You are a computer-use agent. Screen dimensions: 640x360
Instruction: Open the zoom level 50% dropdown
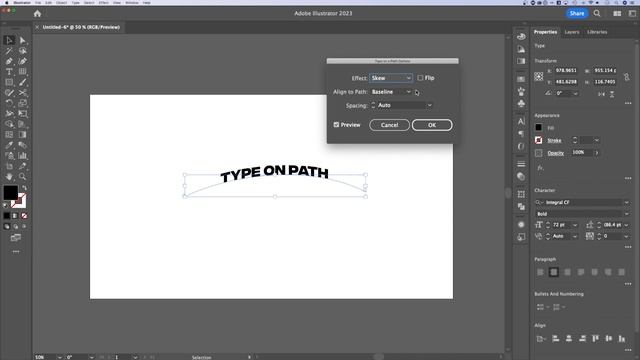pyautogui.click(x=60, y=357)
